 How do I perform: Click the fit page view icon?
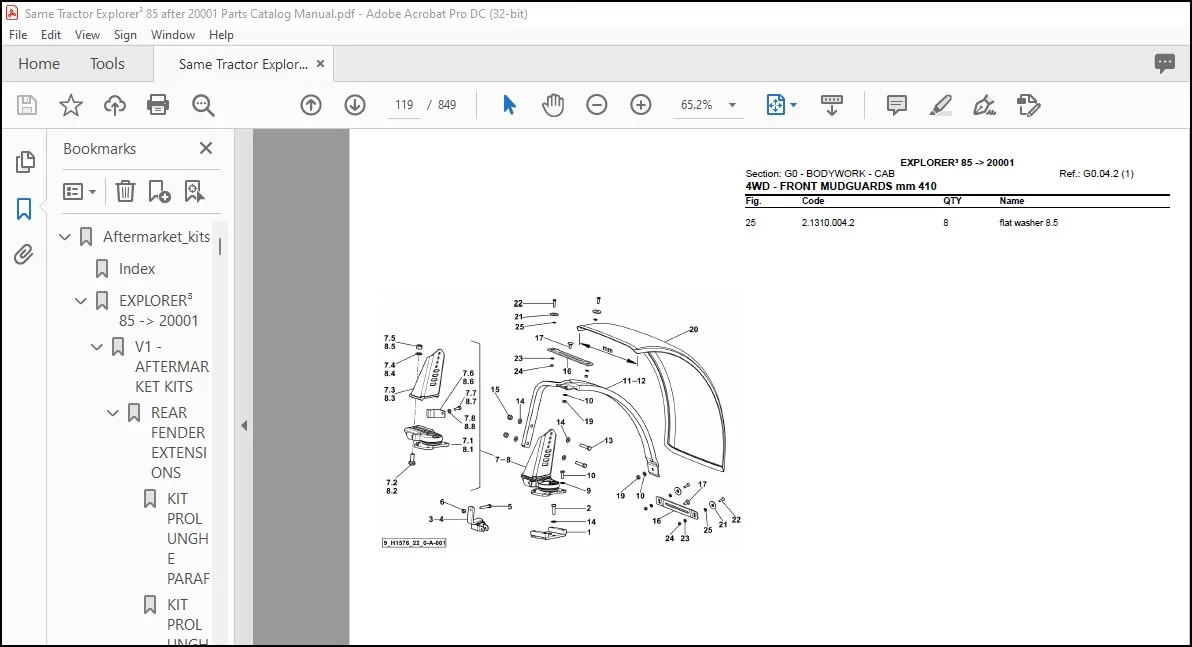click(775, 105)
